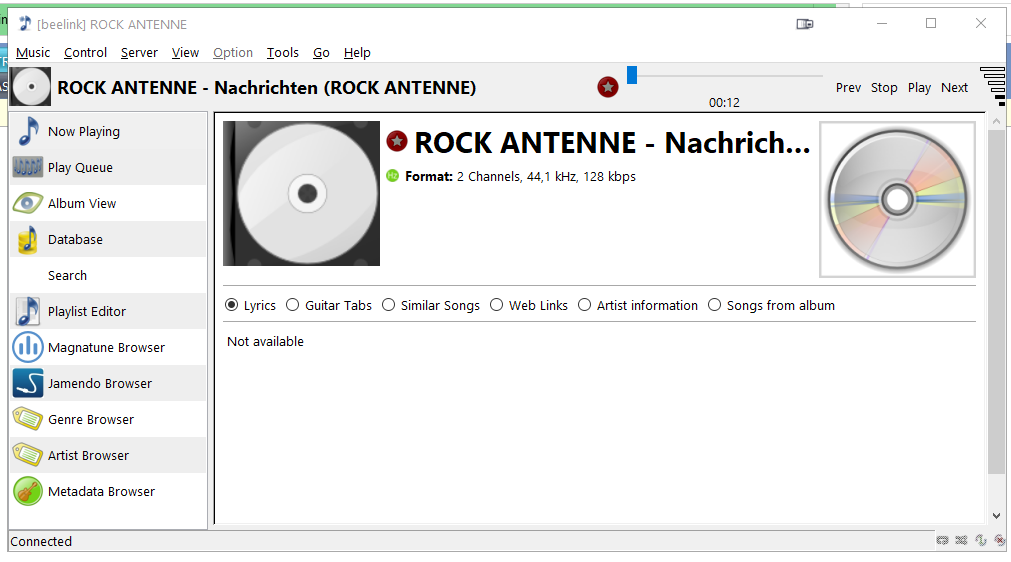Open the Magnatune Browser bars icon
Viewport: 1011px width, 562px height.
click(x=28, y=347)
